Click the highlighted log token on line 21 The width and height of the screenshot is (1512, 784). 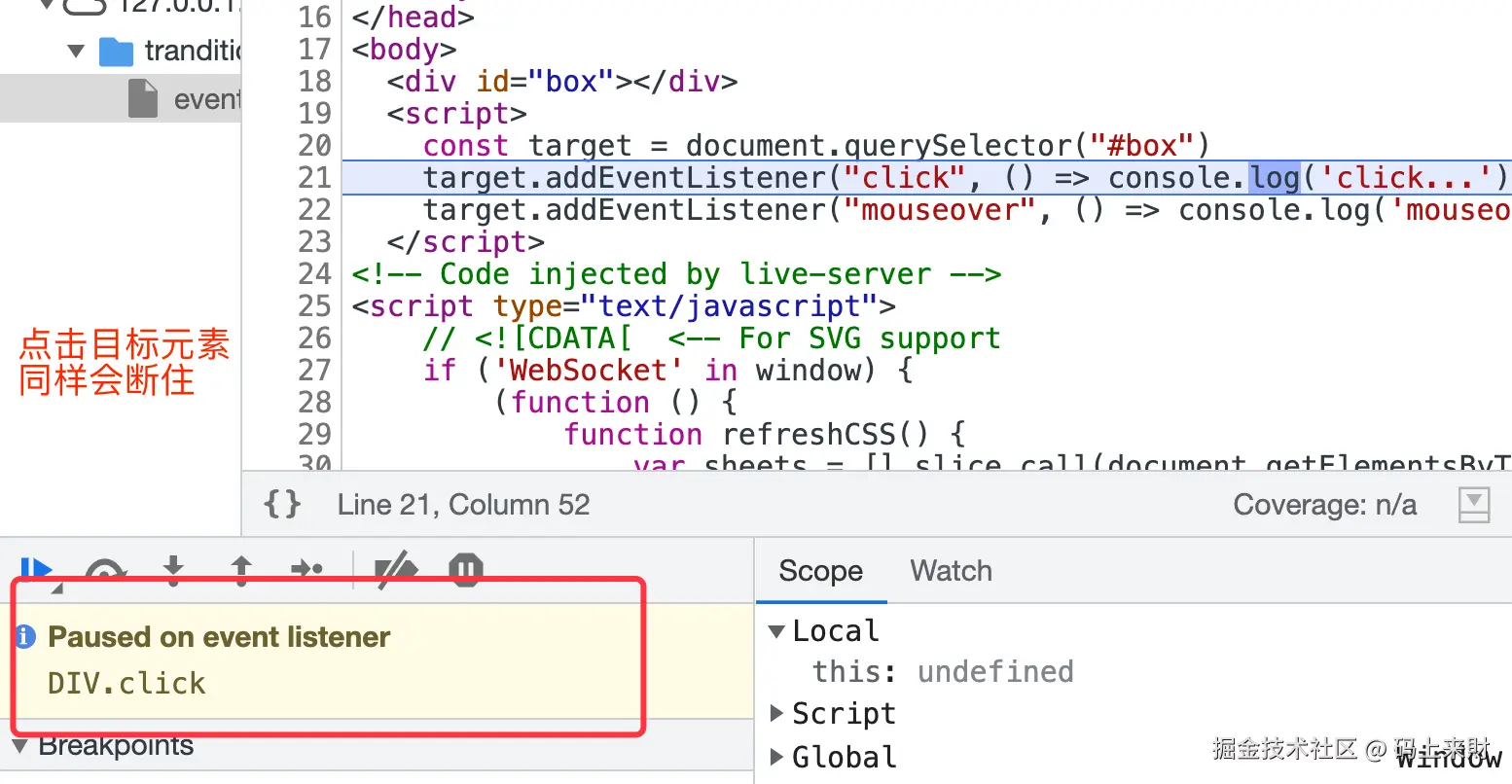click(1275, 177)
